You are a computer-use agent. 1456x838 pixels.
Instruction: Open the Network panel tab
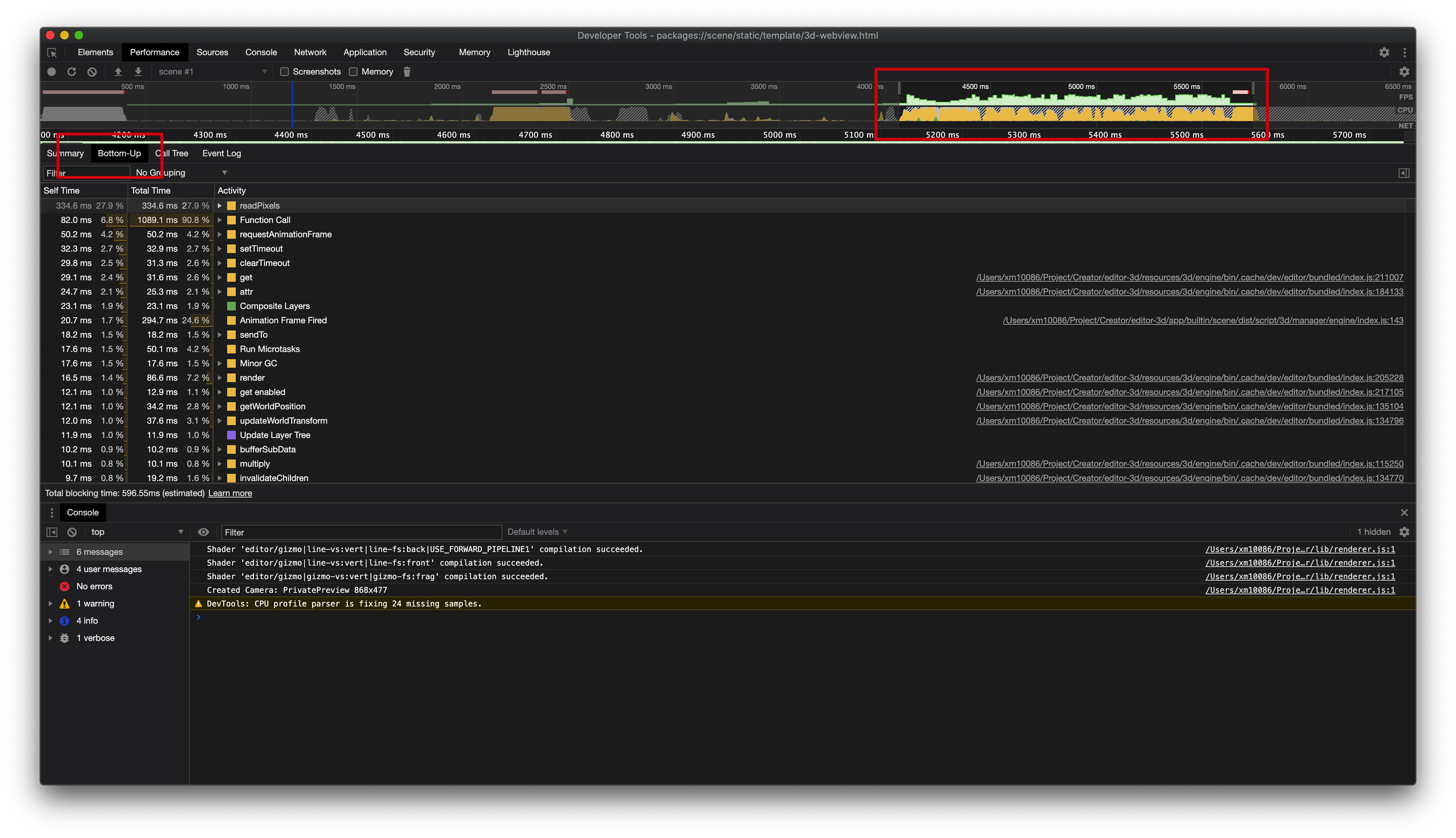point(310,52)
